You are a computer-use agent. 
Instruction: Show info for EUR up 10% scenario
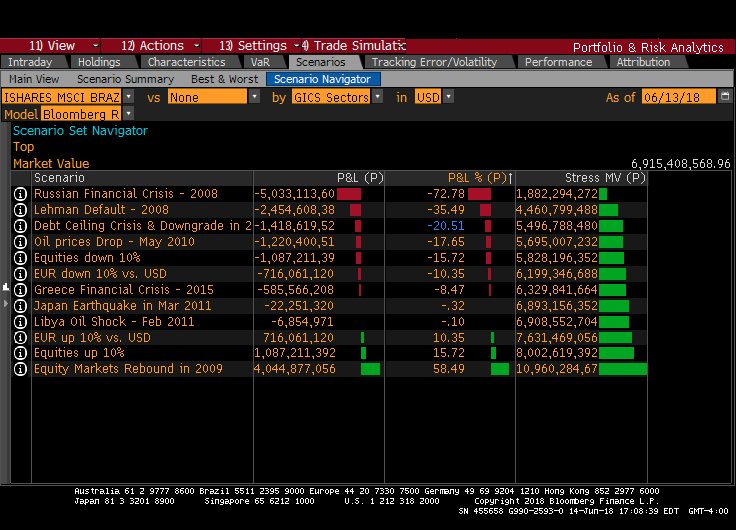20,338
